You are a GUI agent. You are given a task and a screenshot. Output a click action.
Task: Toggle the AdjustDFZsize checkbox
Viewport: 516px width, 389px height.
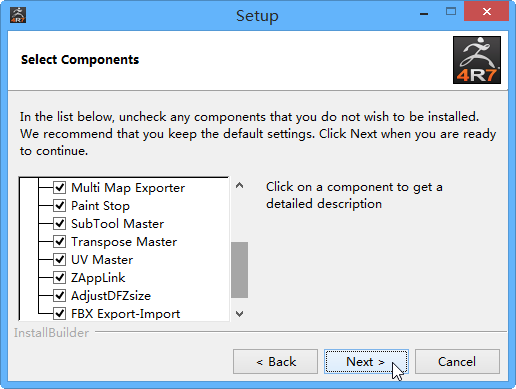click(x=59, y=295)
